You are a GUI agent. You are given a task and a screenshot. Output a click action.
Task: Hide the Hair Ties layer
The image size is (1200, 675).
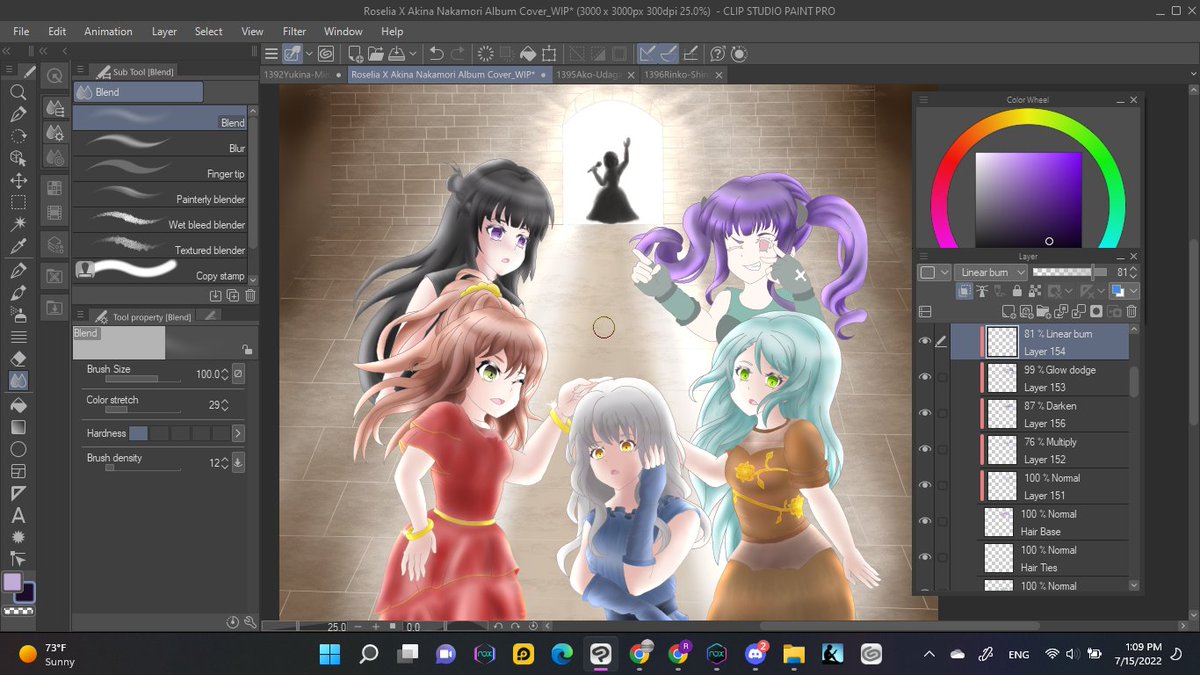point(925,558)
